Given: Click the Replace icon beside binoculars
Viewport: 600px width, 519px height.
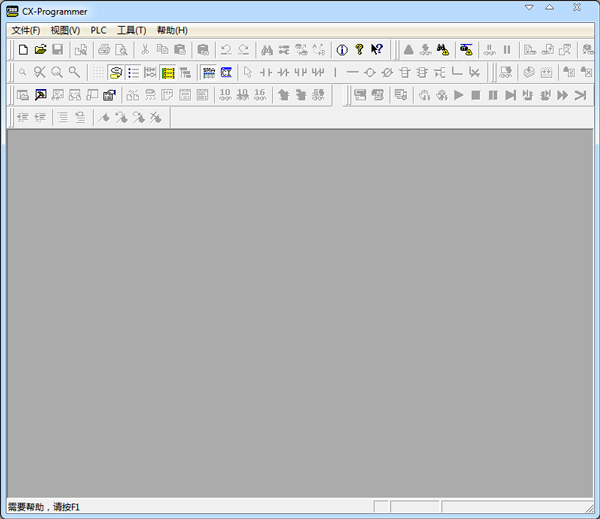Looking at the screenshot, I should pos(284,50).
